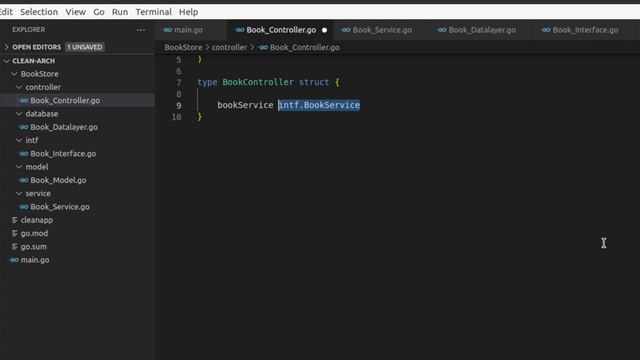Open the Help menu

[x=188, y=12]
